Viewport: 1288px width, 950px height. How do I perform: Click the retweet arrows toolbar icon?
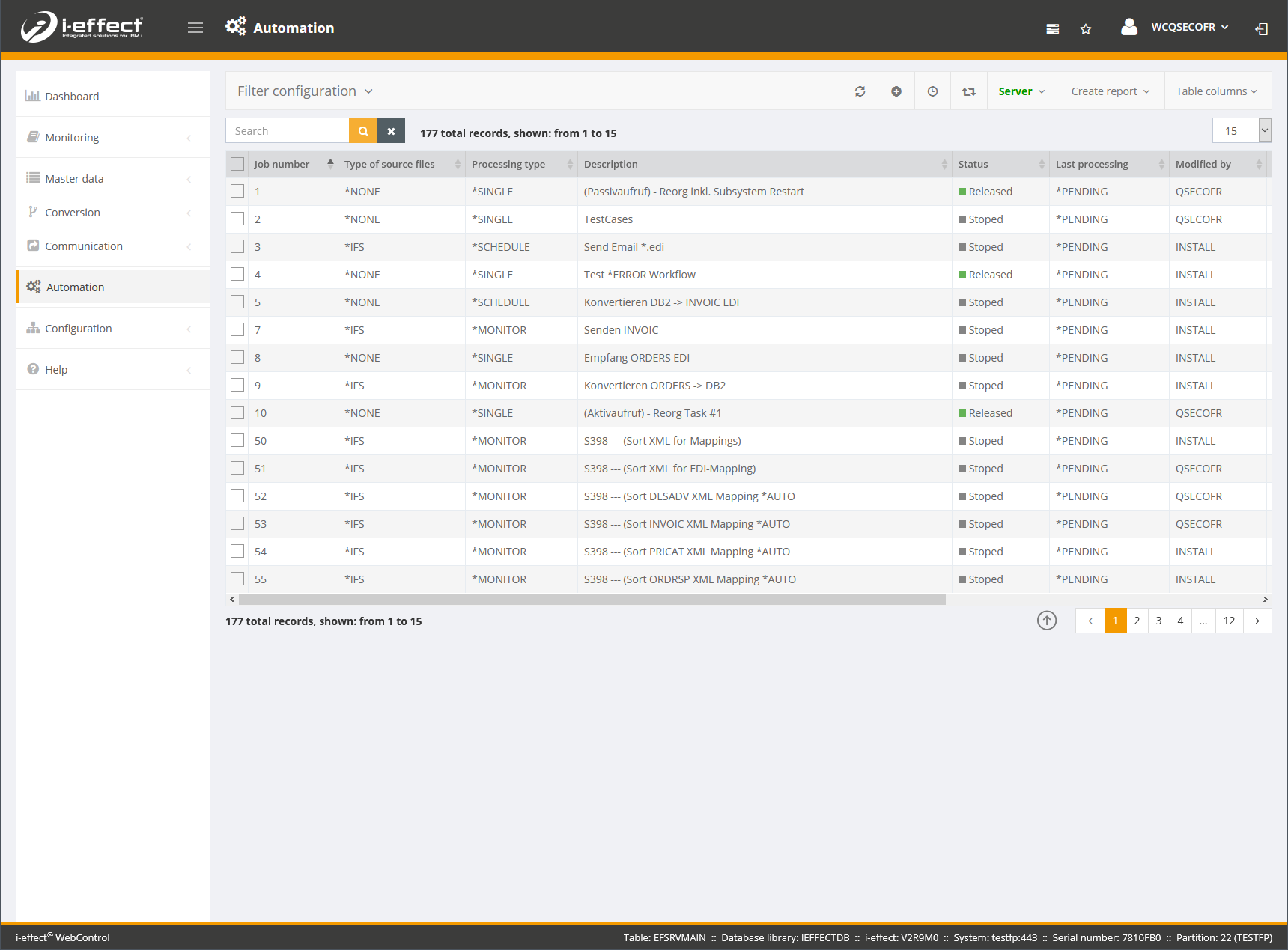point(968,91)
